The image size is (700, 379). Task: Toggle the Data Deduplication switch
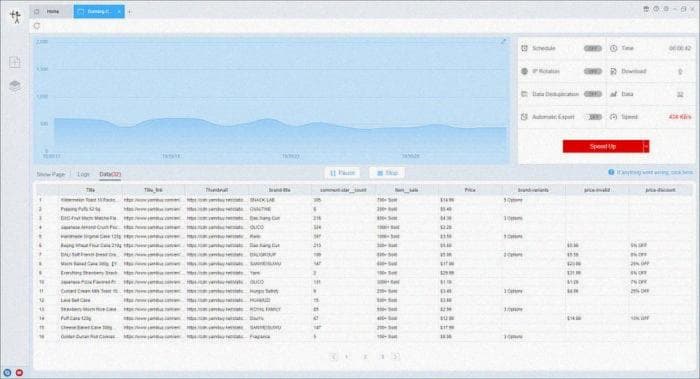coord(593,94)
